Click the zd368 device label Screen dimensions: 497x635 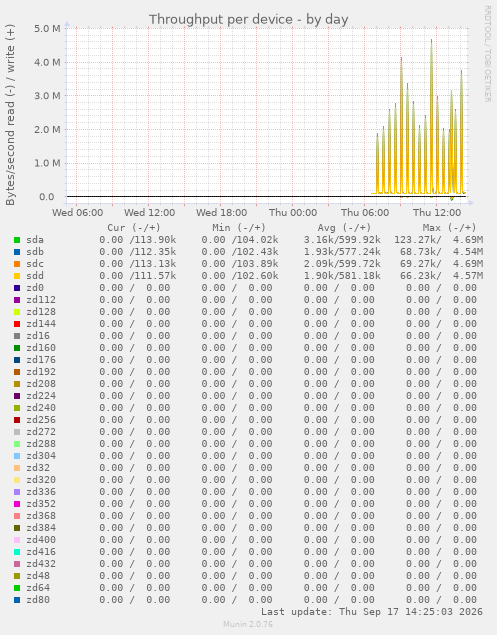click(41, 516)
